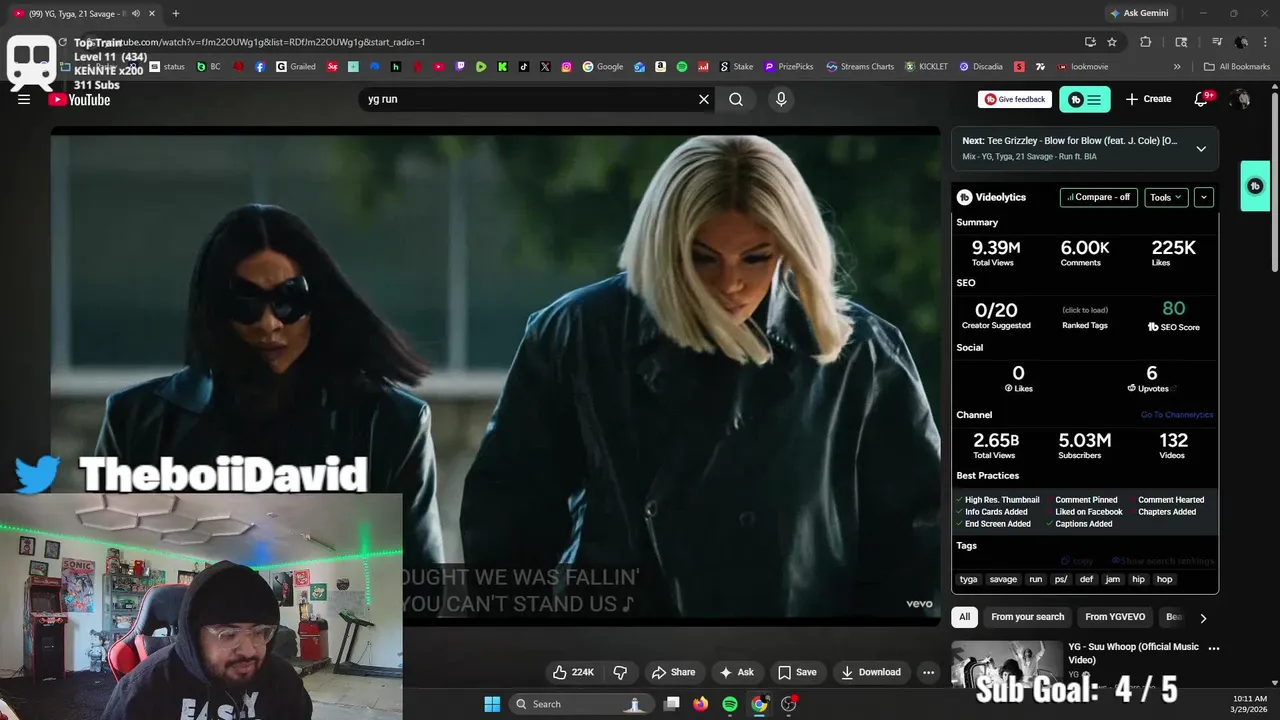Click the 'tyga' tag chip
Image resolution: width=1280 pixels, height=720 pixels.
click(x=969, y=579)
